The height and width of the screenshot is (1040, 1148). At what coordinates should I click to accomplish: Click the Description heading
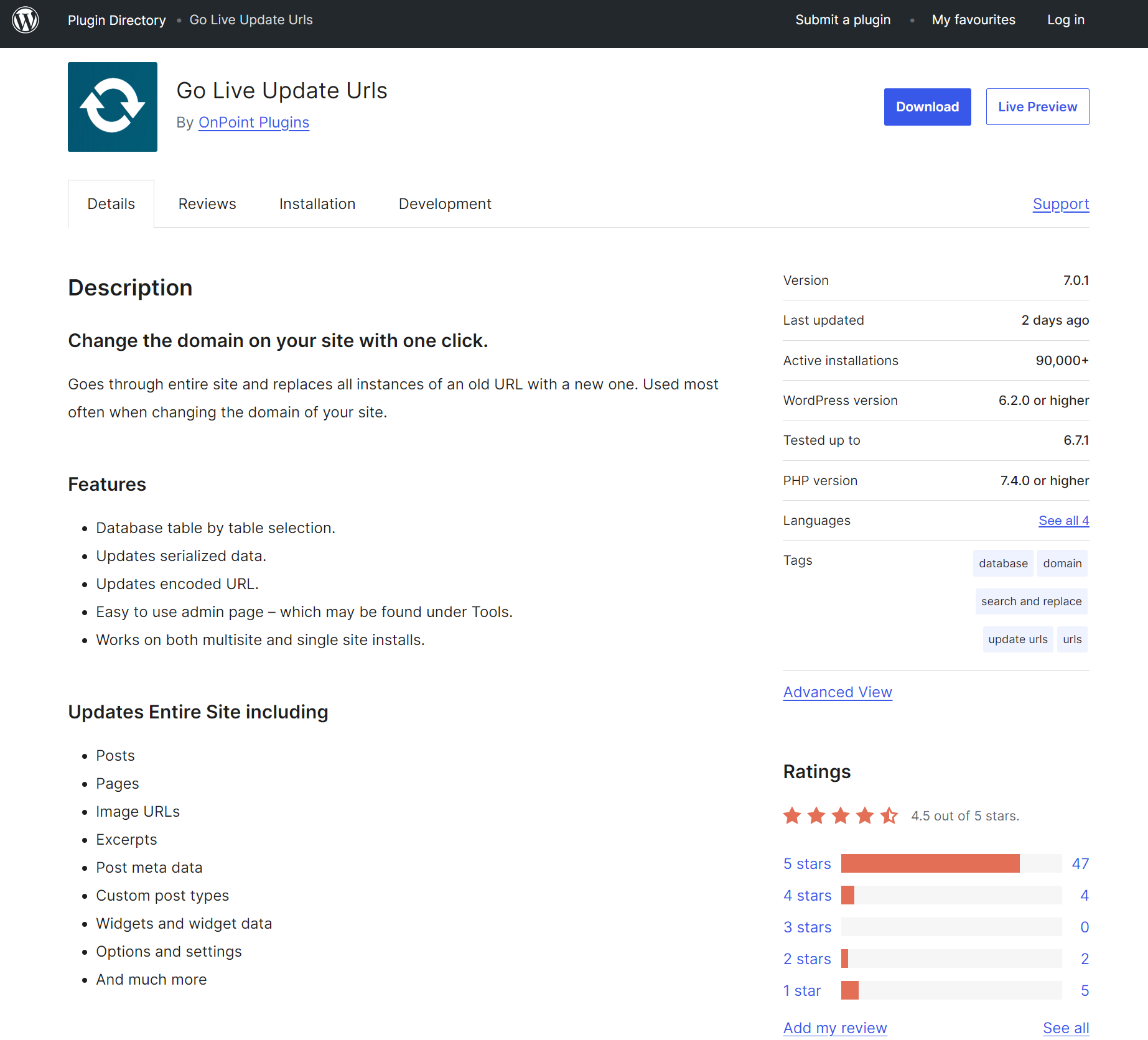[x=130, y=288]
